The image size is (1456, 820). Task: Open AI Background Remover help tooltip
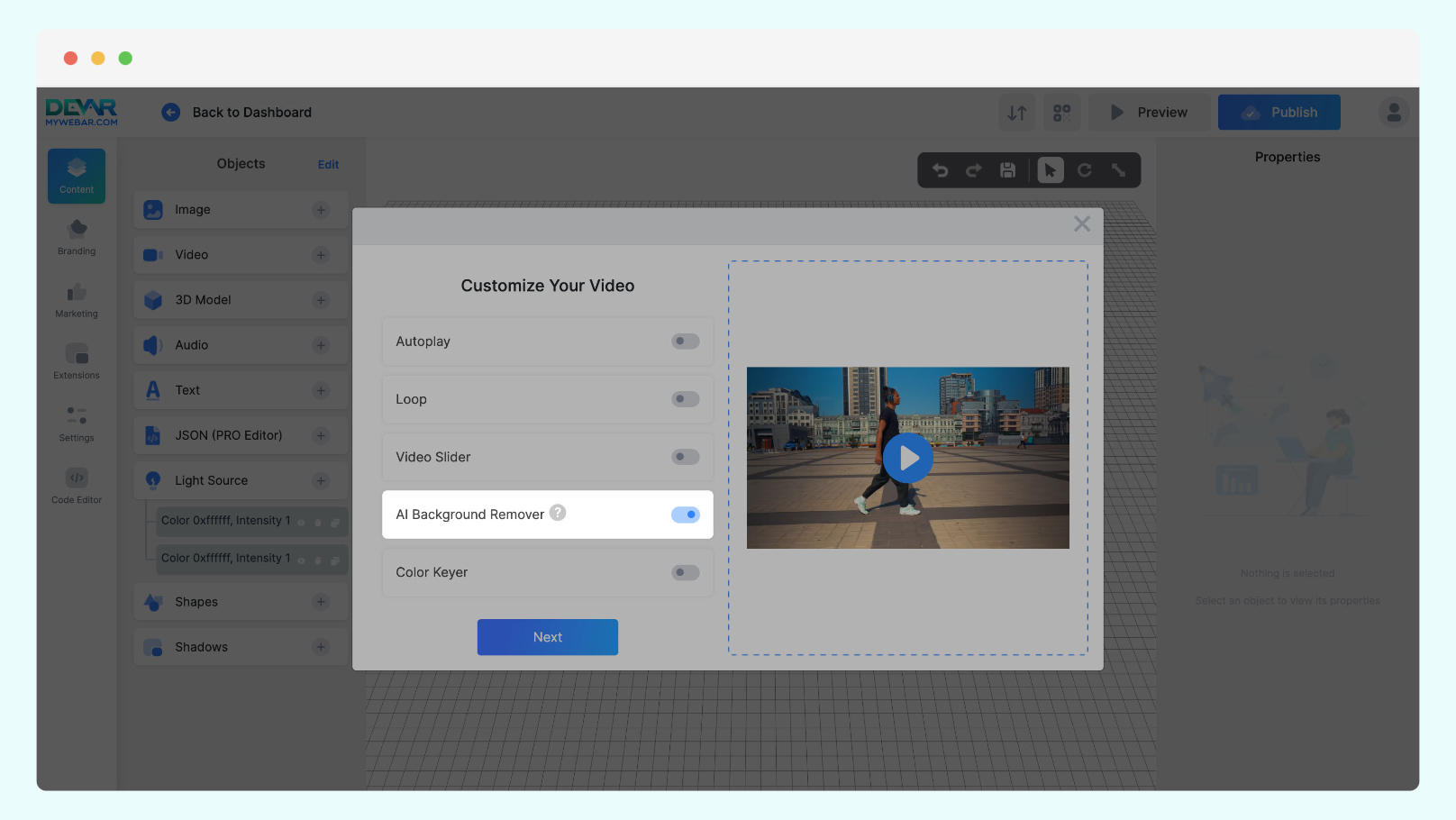click(558, 513)
